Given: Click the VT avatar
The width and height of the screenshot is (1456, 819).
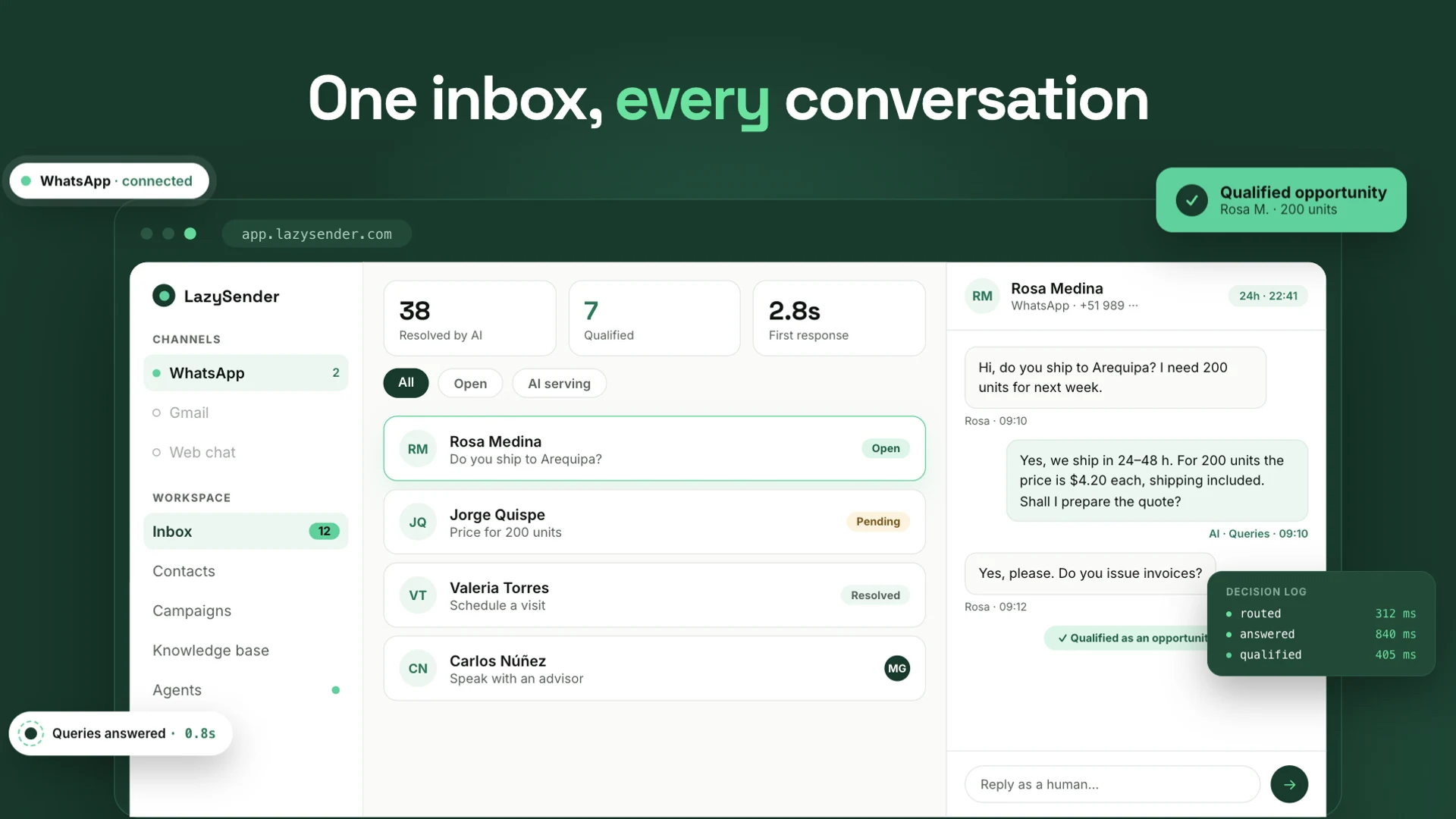Looking at the screenshot, I should [x=418, y=595].
